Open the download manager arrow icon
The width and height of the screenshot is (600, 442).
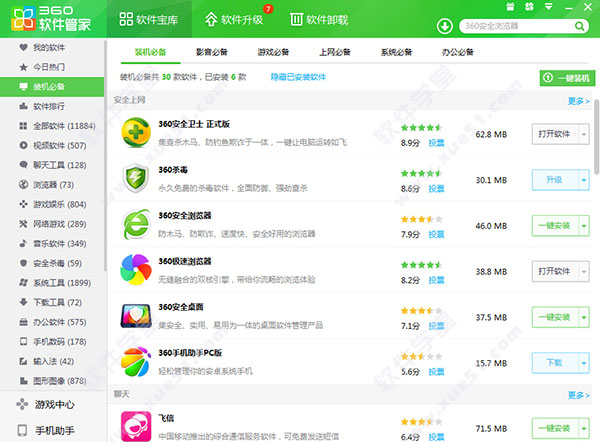[445, 26]
